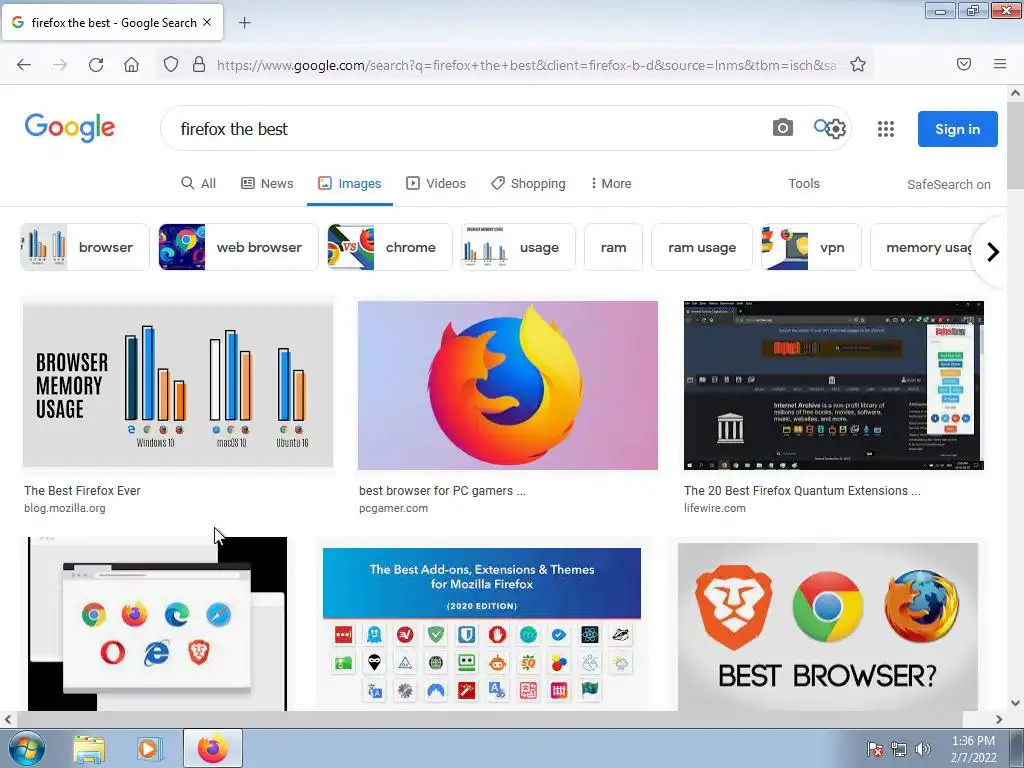Open quick settings gear icon
Viewport: 1024px width, 768px height.
tap(836, 129)
